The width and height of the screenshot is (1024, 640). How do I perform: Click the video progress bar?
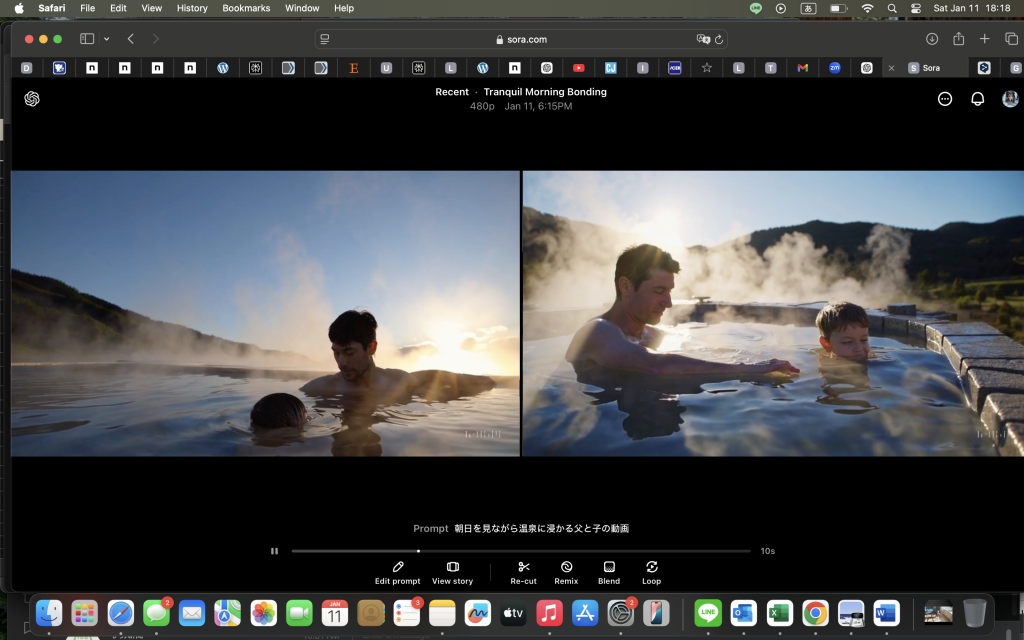pos(520,551)
